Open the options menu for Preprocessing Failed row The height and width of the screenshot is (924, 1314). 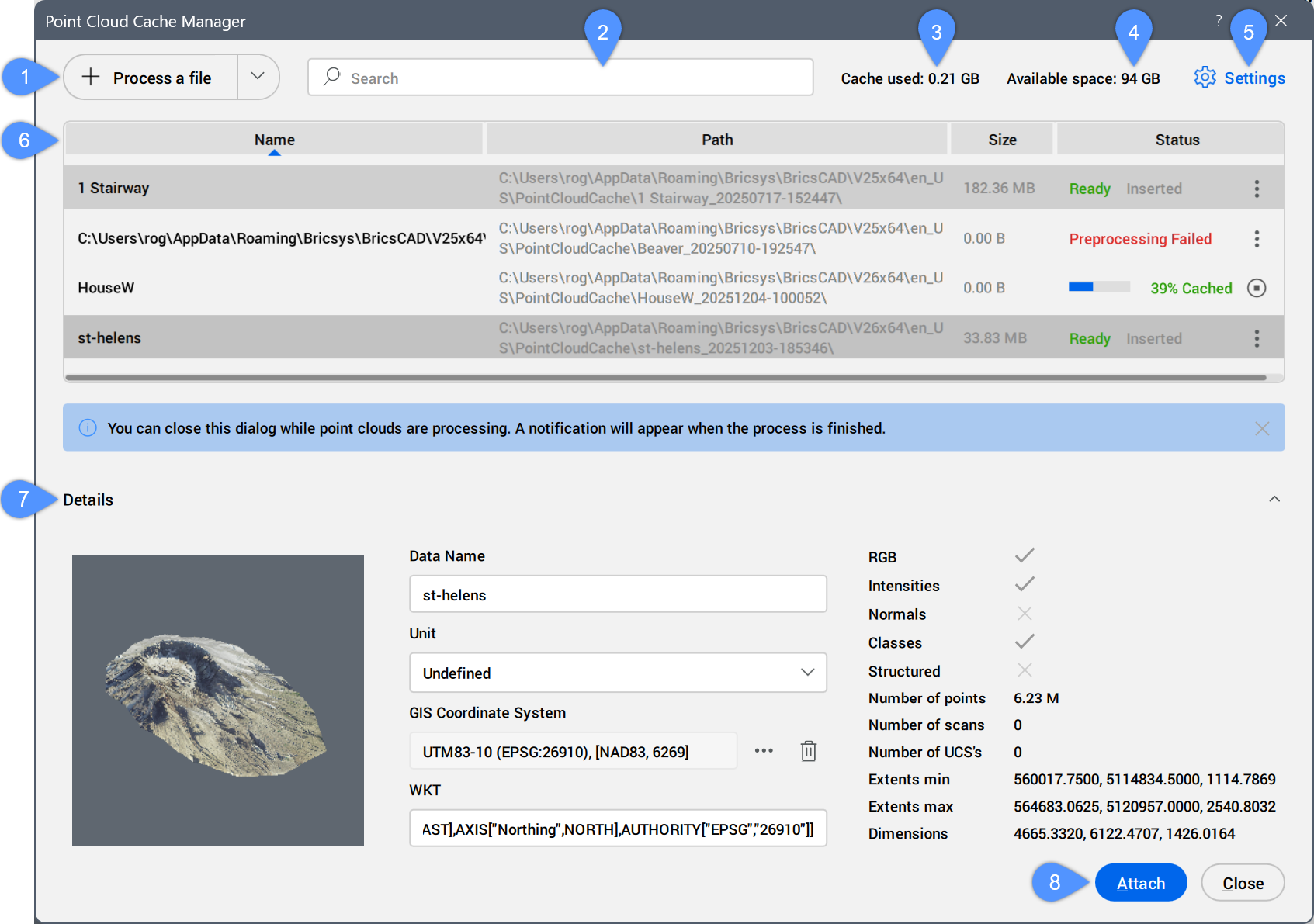[x=1257, y=239]
